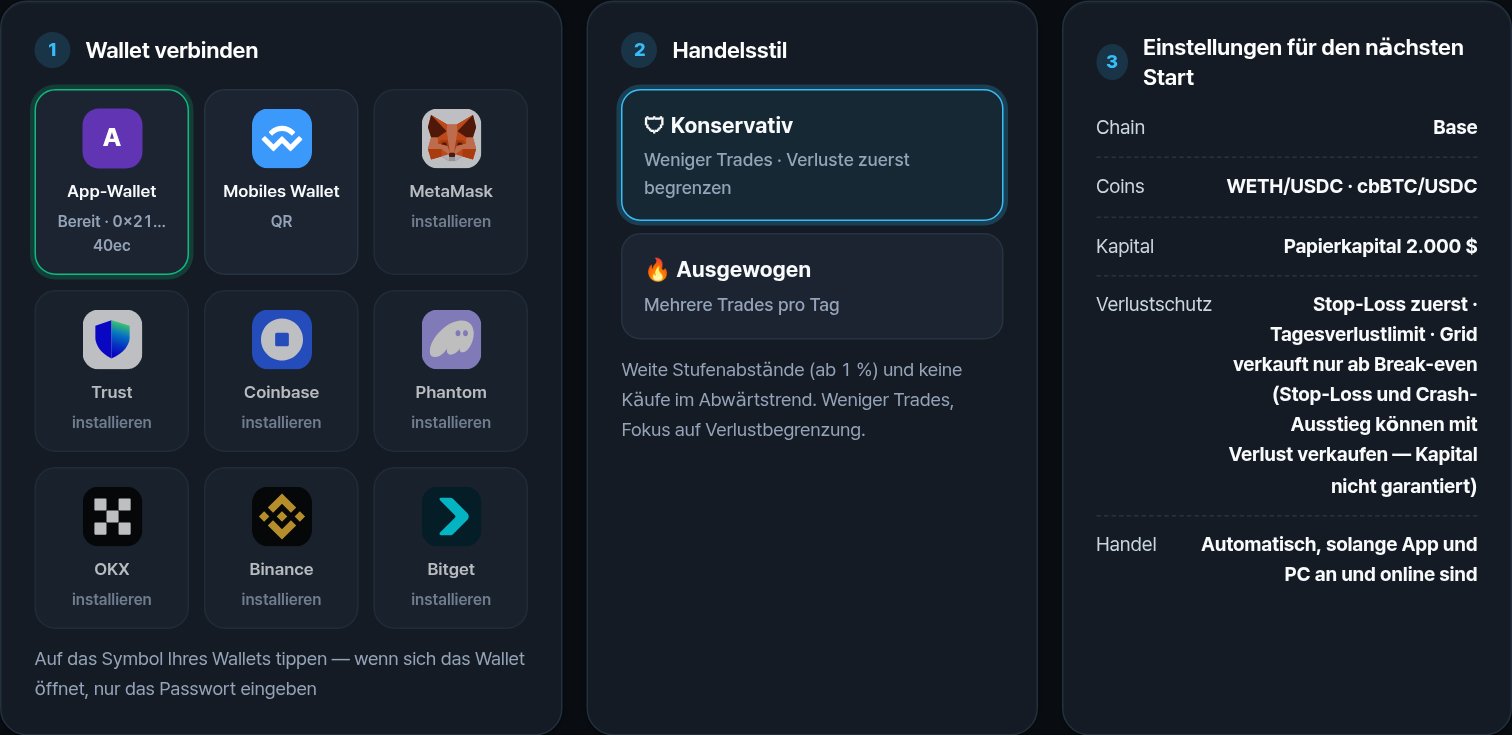
Task: Click the coins value 'WETH/USDC · cbBTC/USDC'
Action: (1352, 186)
